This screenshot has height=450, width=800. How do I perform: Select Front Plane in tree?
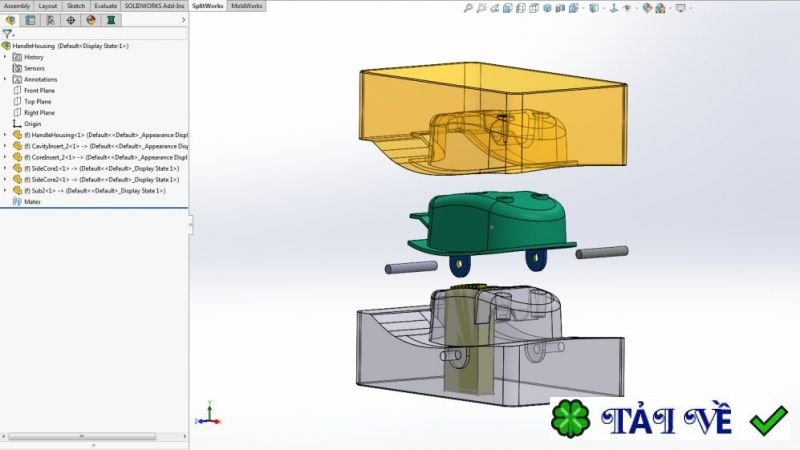[x=39, y=91]
